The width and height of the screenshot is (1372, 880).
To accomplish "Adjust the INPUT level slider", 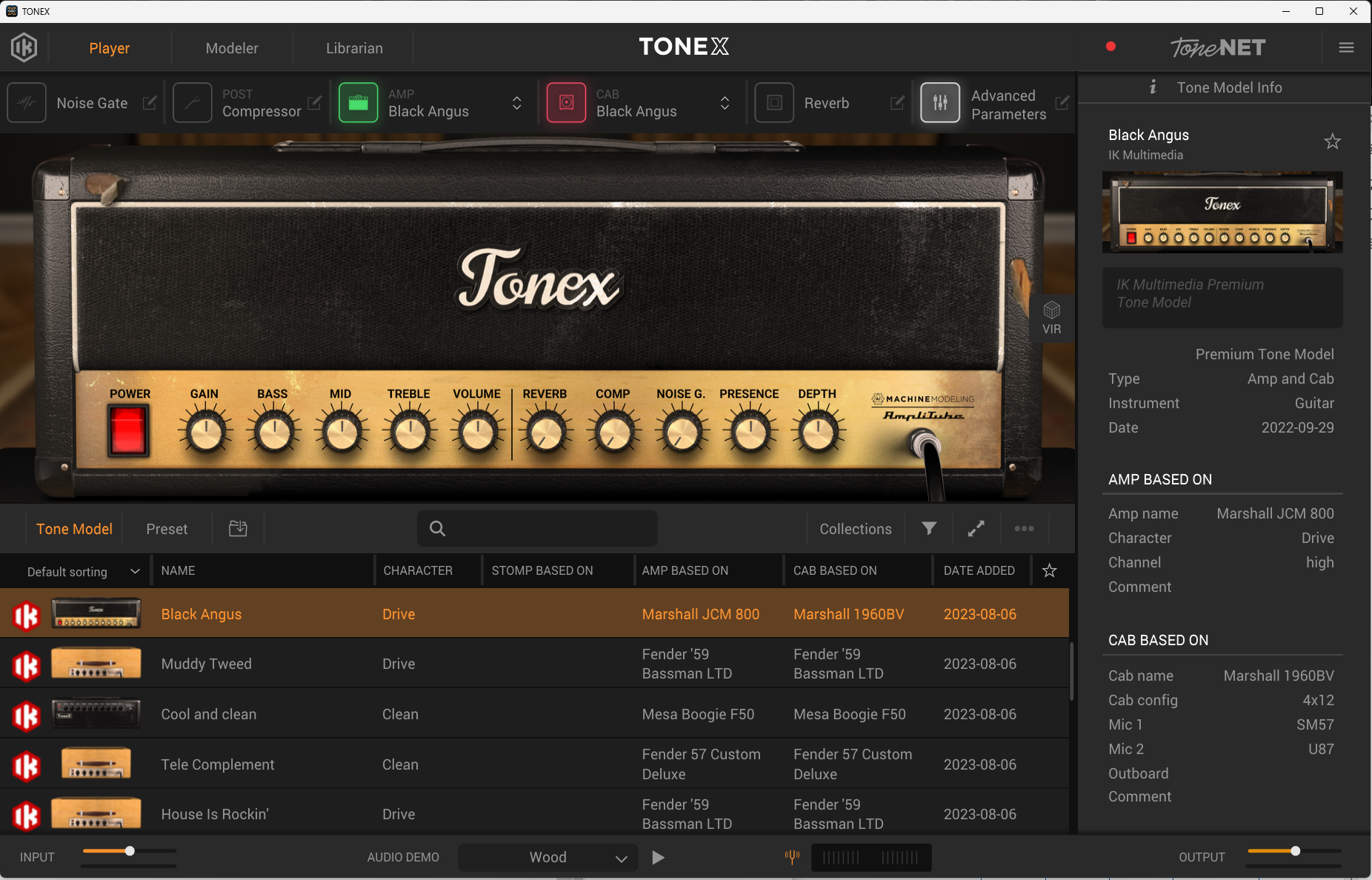I will [129, 851].
